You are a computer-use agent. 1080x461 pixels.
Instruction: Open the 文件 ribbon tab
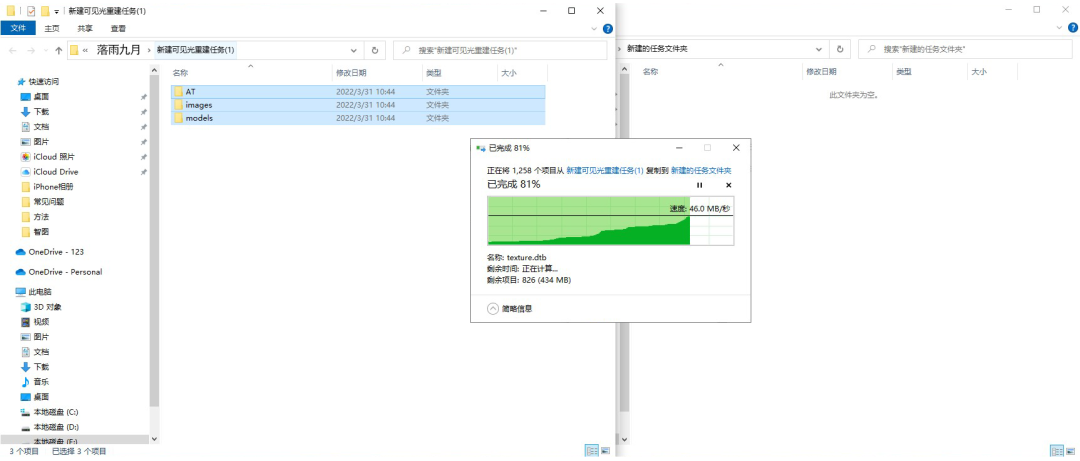pyautogui.click(x=18, y=28)
